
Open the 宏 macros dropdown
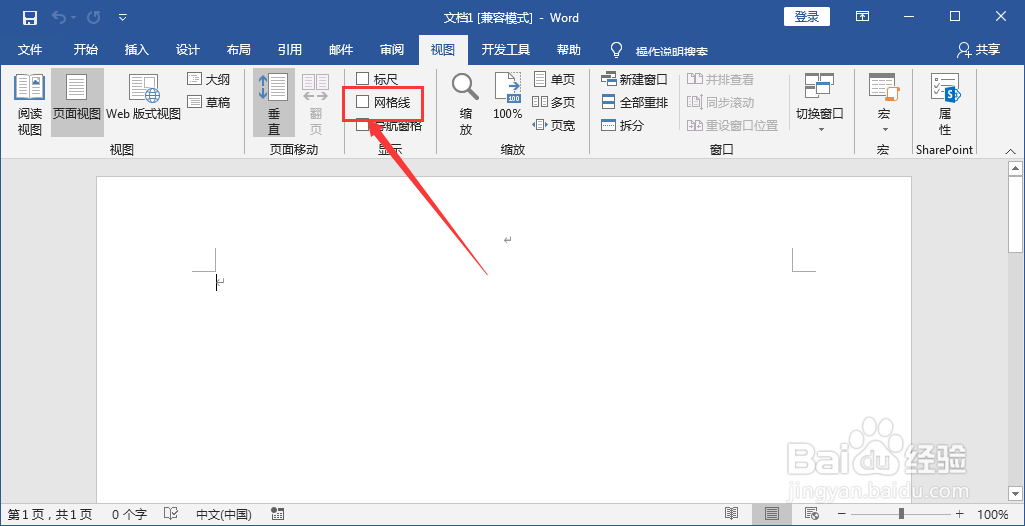(x=883, y=104)
